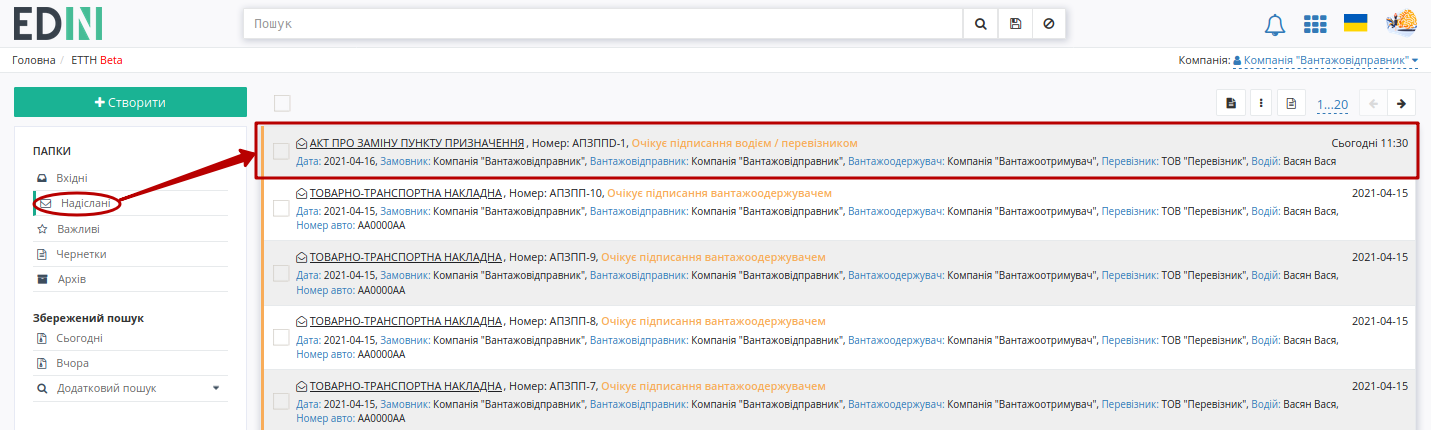Open the vertical three-dots menu
The height and width of the screenshot is (430, 1431).
click(1261, 103)
